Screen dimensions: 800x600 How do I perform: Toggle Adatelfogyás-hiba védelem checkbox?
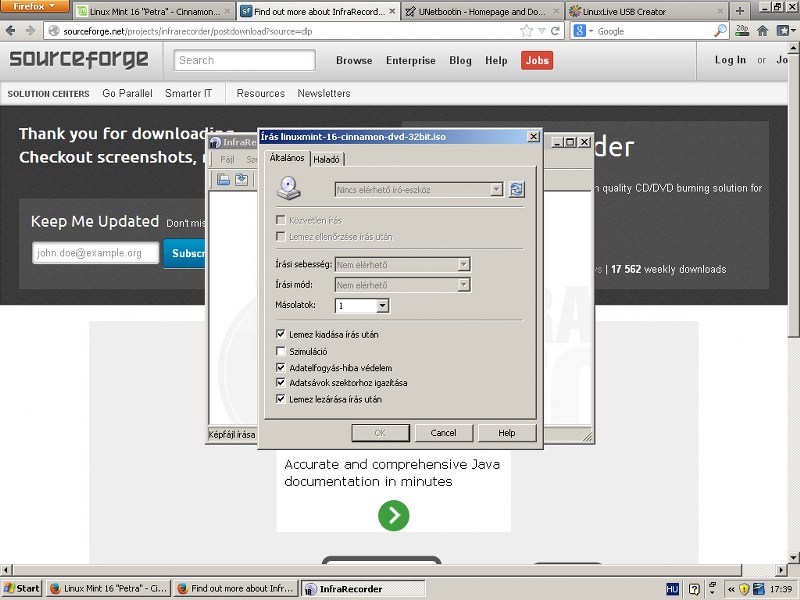[x=280, y=367]
